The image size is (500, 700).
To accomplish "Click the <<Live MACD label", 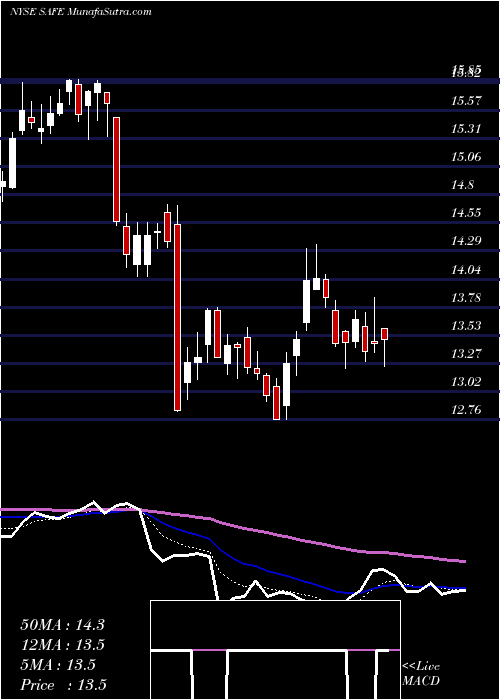I will tap(421, 673).
